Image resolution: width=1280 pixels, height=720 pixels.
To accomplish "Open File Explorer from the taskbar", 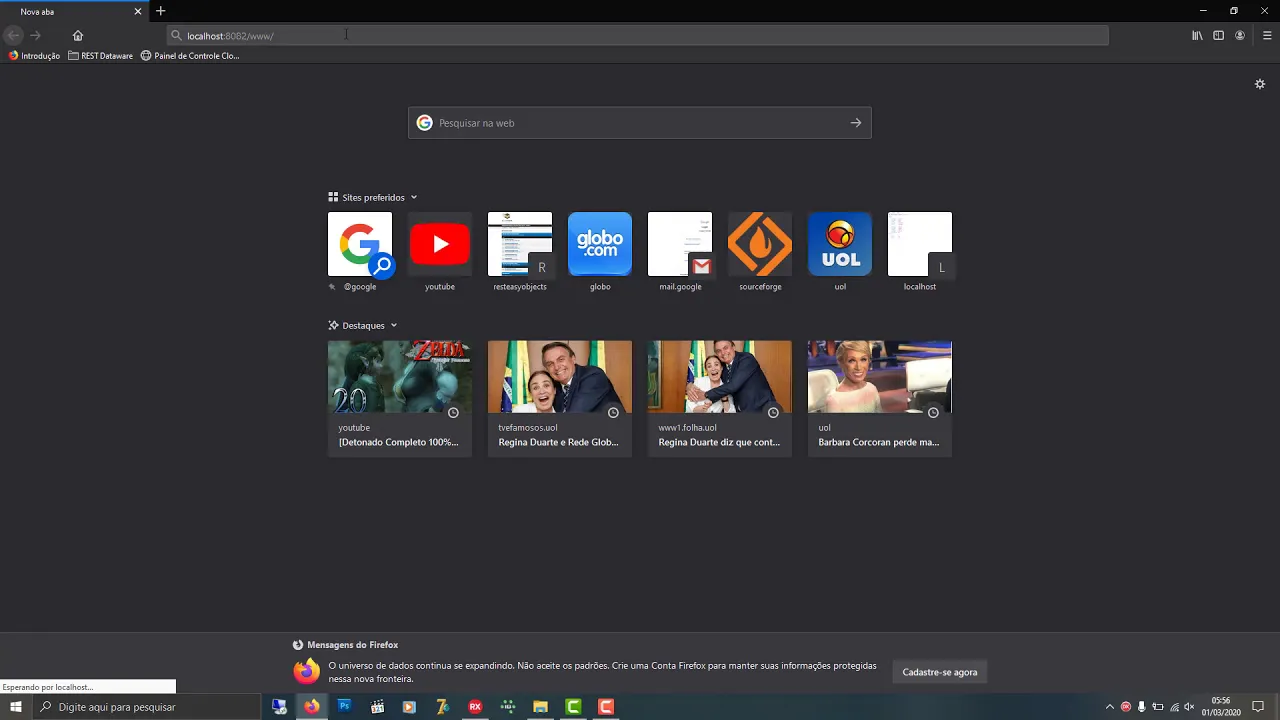I will coord(540,707).
